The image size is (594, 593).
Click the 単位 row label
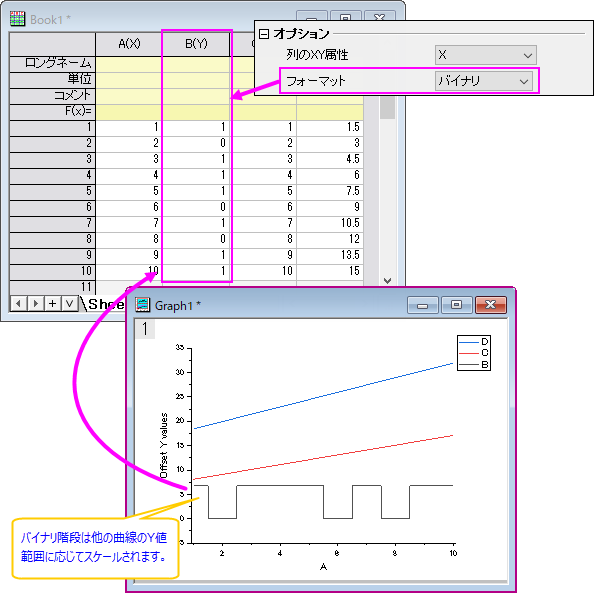coord(52,80)
